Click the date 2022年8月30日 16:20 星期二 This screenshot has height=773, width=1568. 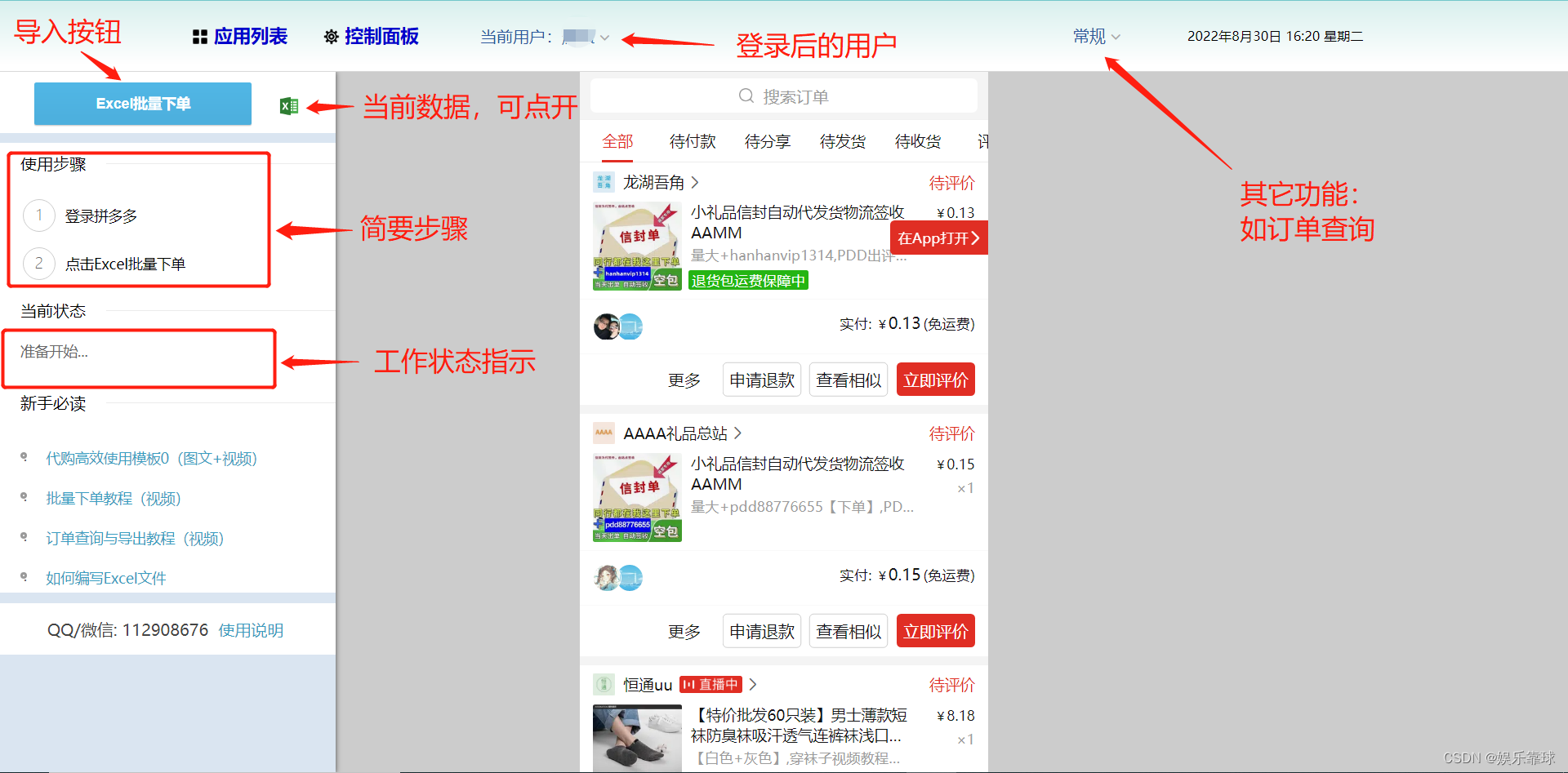tap(1275, 36)
